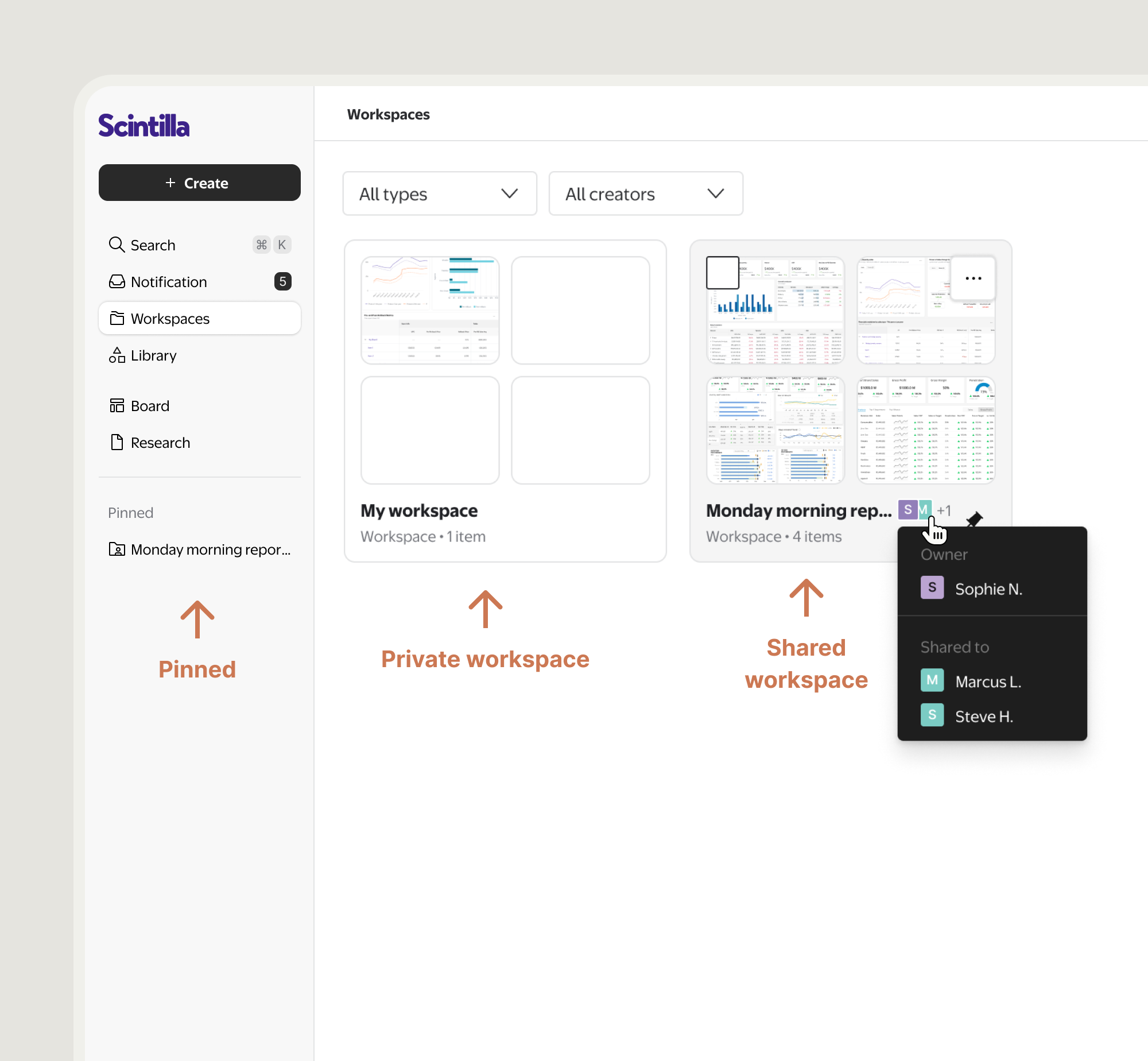Toggle the pin icon on shared workspace
This screenshot has width=1148, height=1061.
click(974, 520)
